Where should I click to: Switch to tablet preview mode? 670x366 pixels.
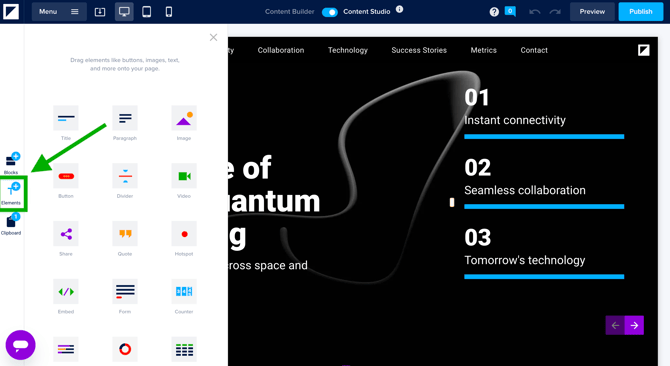point(147,12)
